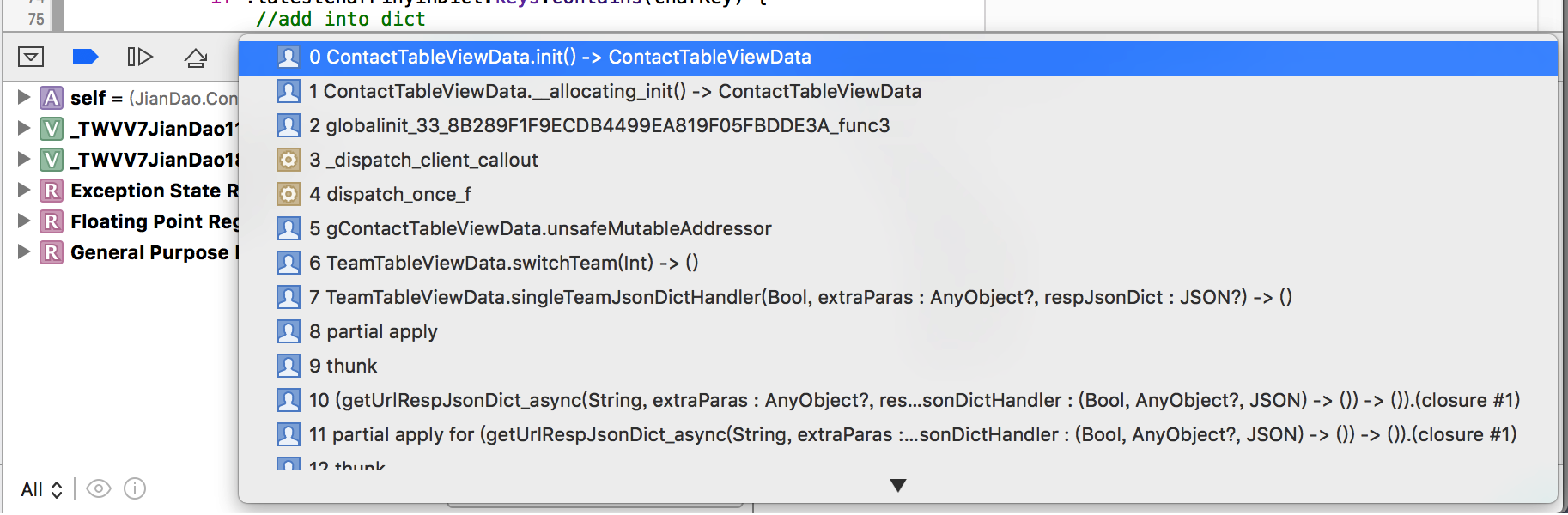Screen dimensions: 1568x515
Task: Click the step out debugger icon
Action: pos(196,58)
